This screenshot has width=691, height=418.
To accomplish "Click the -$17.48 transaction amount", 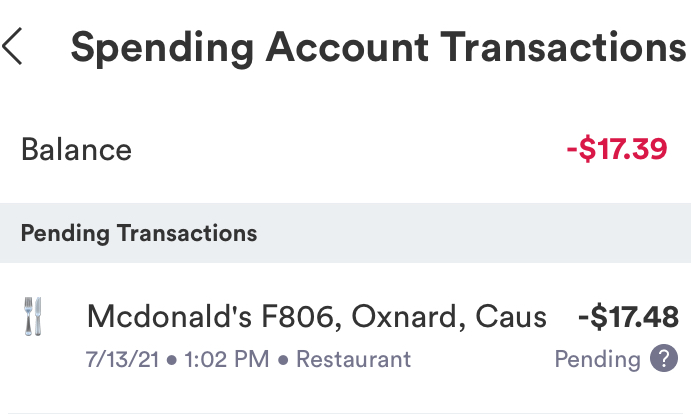I will [x=628, y=317].
